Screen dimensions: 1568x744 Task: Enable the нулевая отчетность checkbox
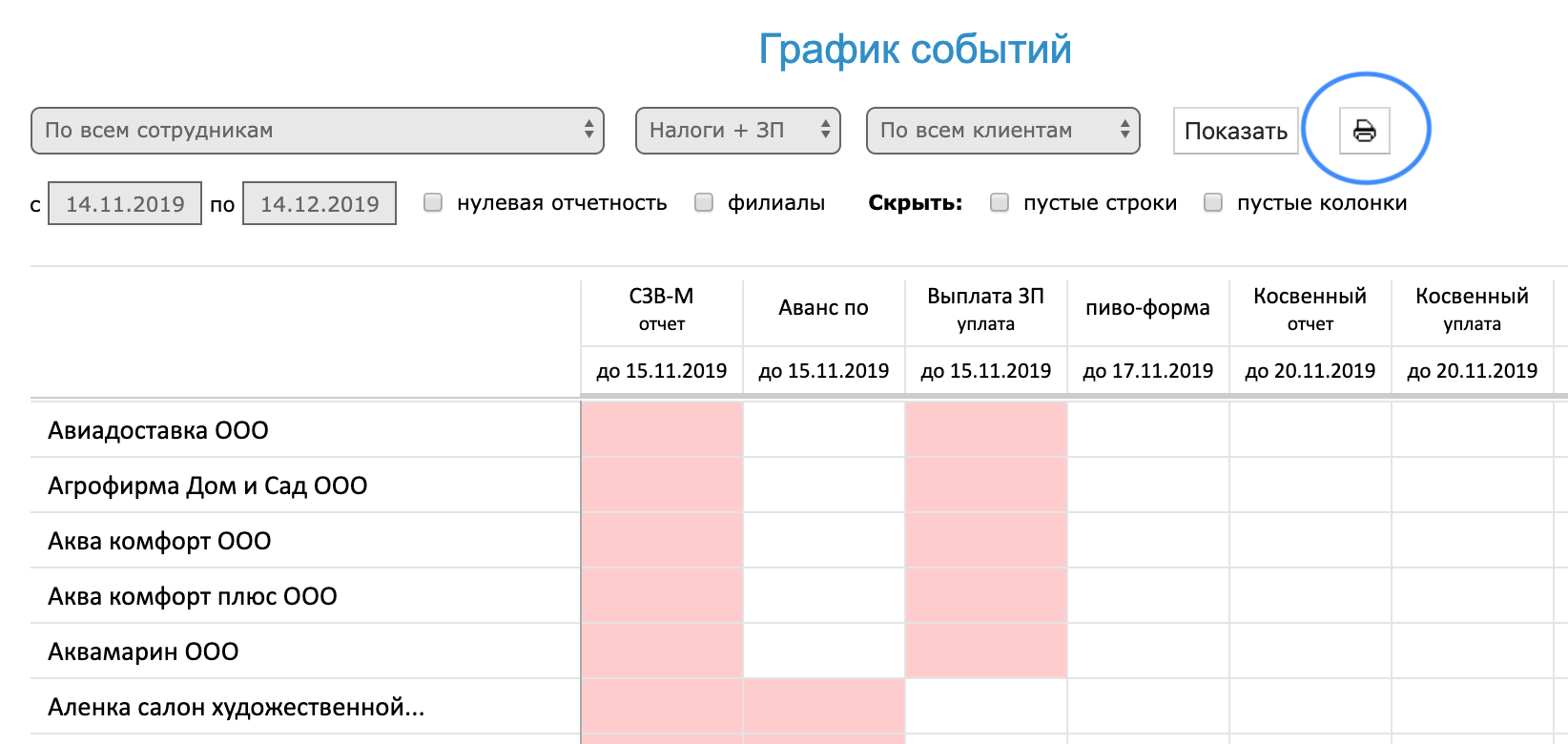(433, 202)
